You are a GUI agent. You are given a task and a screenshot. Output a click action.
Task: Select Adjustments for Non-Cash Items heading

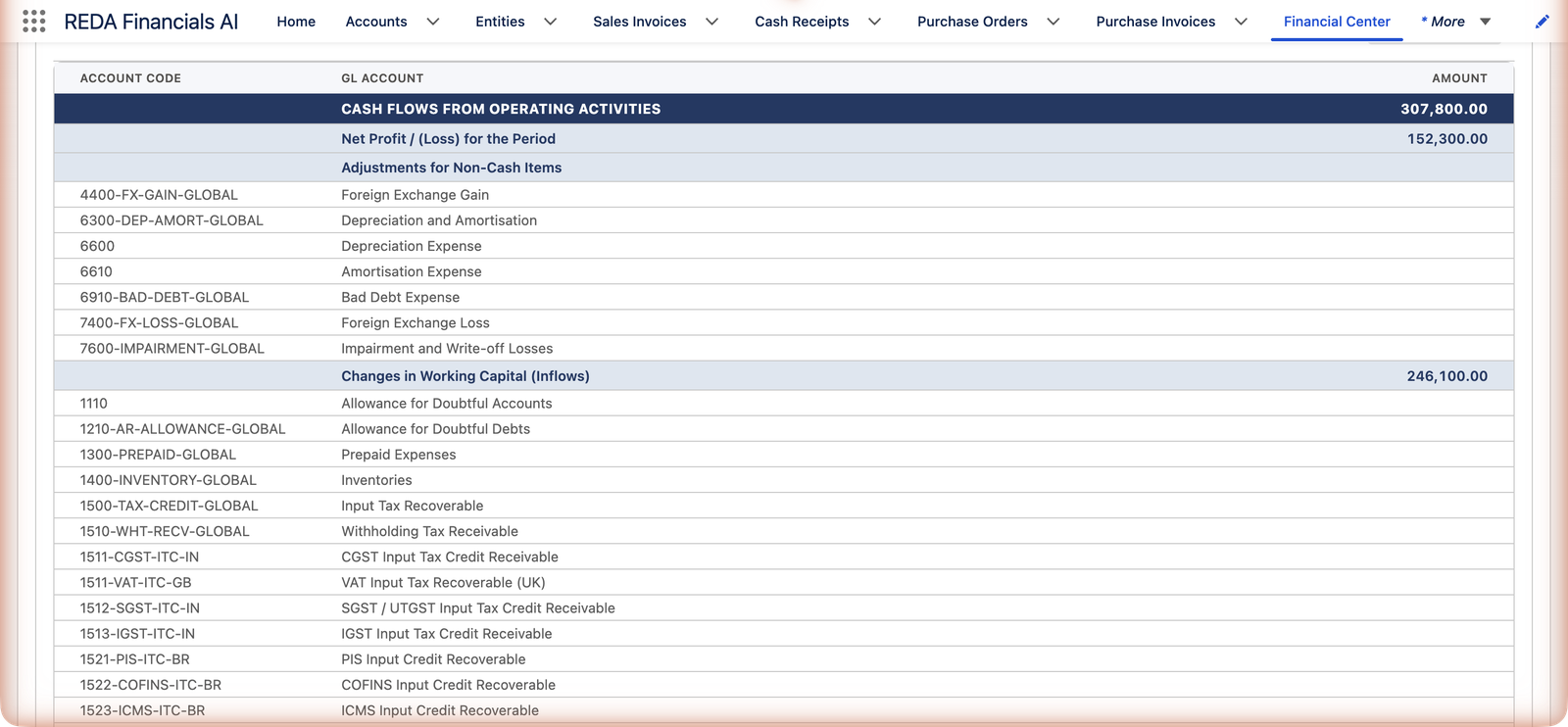point(452,168)
